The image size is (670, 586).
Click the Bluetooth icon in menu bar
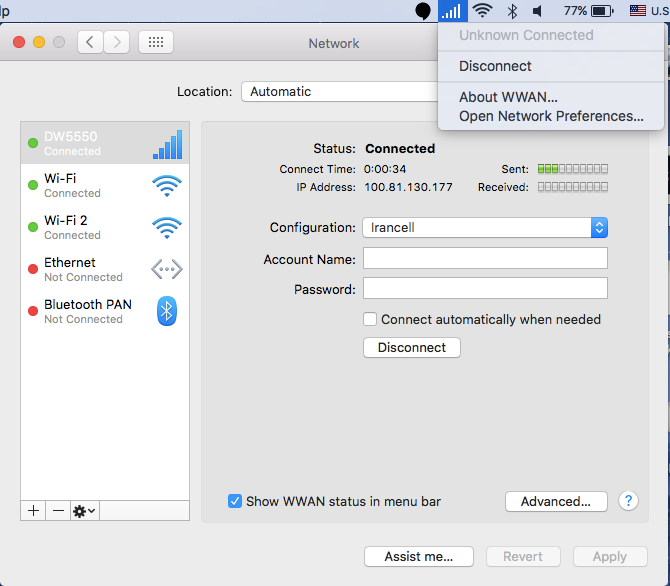point(512,11)
